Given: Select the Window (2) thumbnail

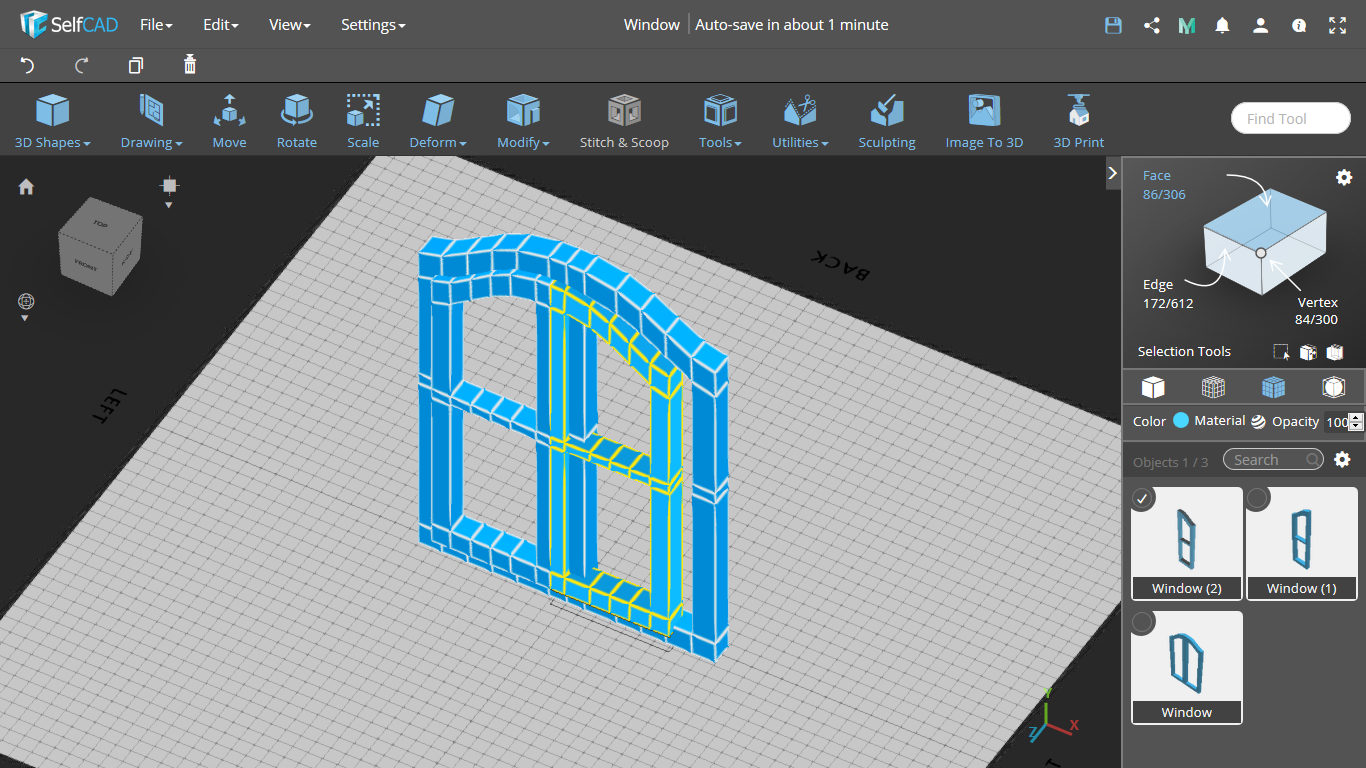Looking at the screenshot, I should click(x=1187, y=543).
